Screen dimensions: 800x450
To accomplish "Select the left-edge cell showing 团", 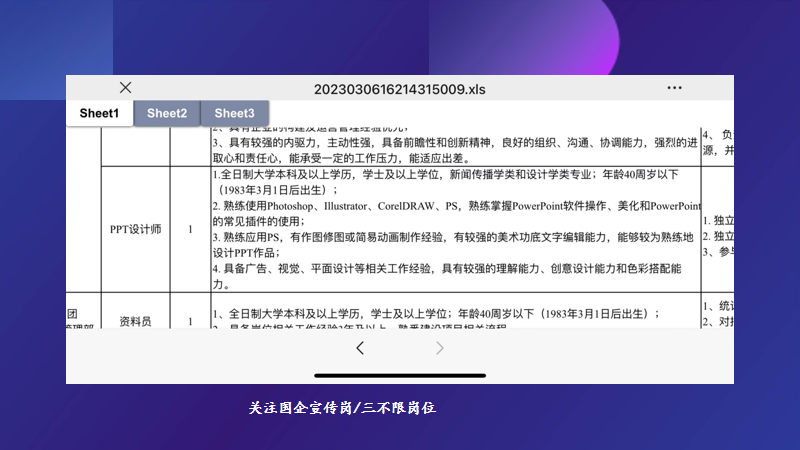I will click(x=83, y=311).
